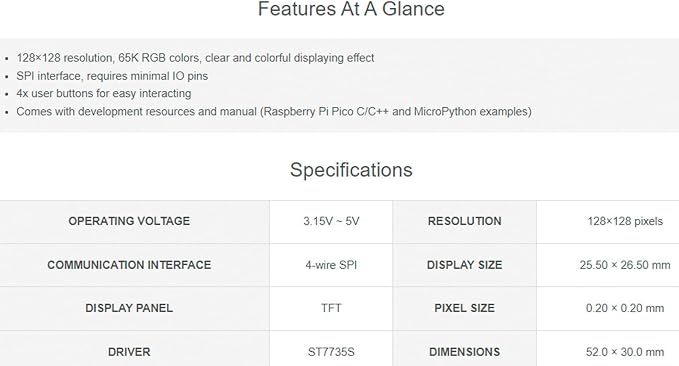Select the 52.0 × 30.0 mm dimensions value

click(x=625, y=352)
